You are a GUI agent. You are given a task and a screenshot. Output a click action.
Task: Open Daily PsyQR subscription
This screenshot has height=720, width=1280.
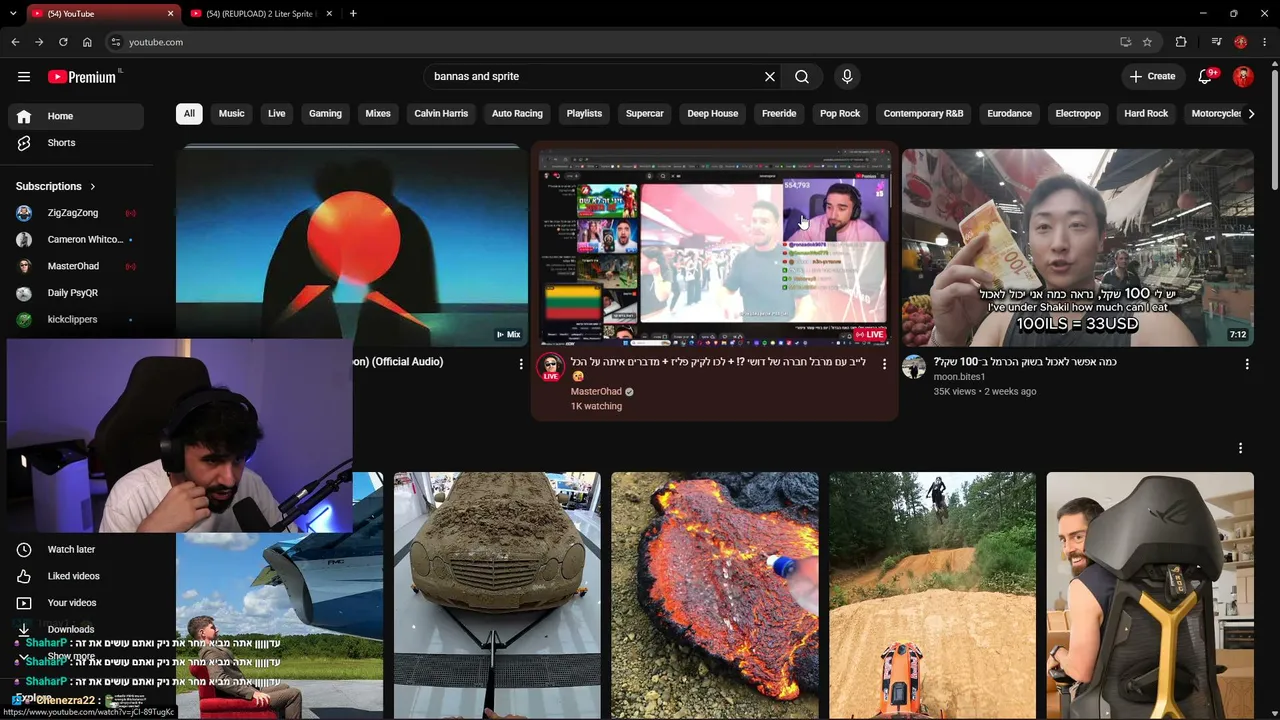[76, 293]
